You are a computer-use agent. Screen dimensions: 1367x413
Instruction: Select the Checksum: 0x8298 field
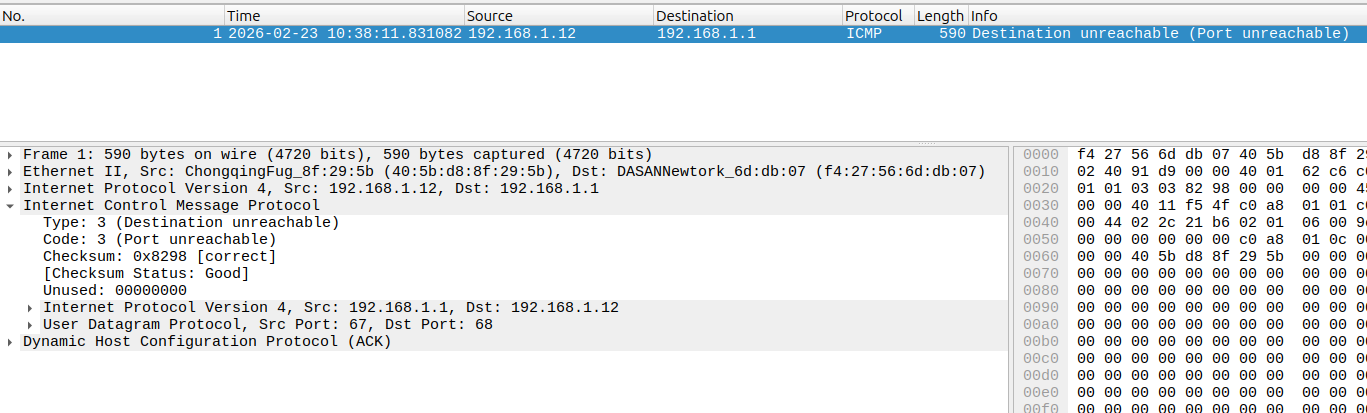click(159, 257)
